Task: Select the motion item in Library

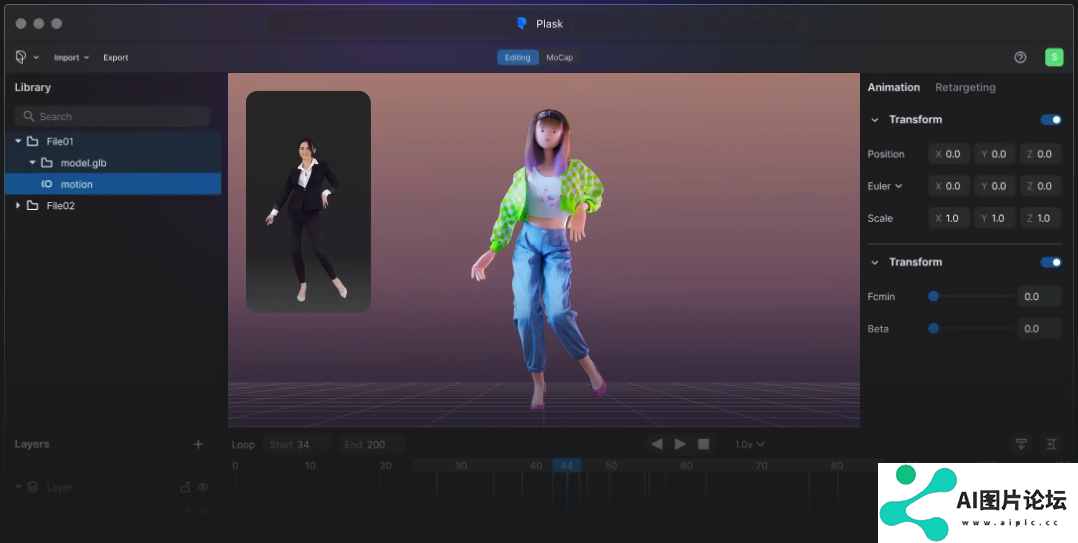Action: (x=113, y=184)
